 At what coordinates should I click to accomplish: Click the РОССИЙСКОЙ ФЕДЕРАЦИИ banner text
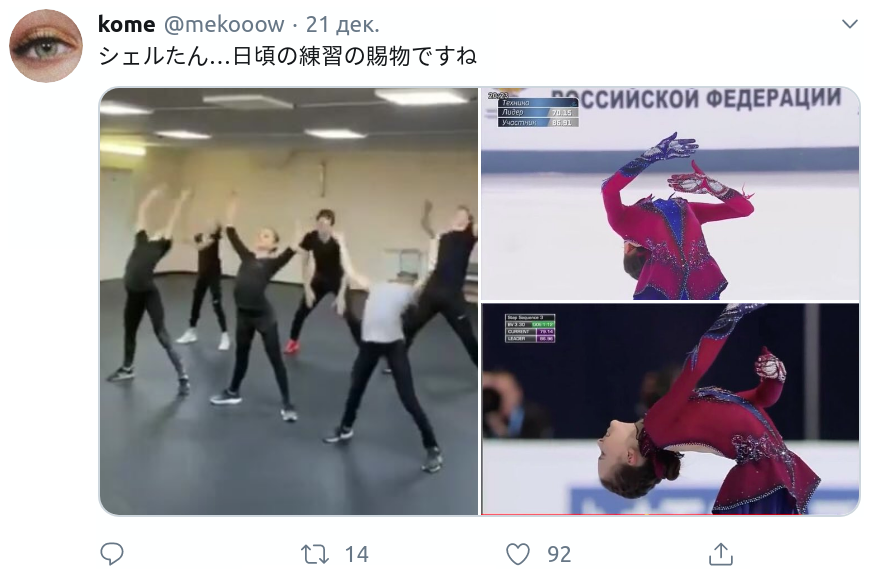coord(695,99)
